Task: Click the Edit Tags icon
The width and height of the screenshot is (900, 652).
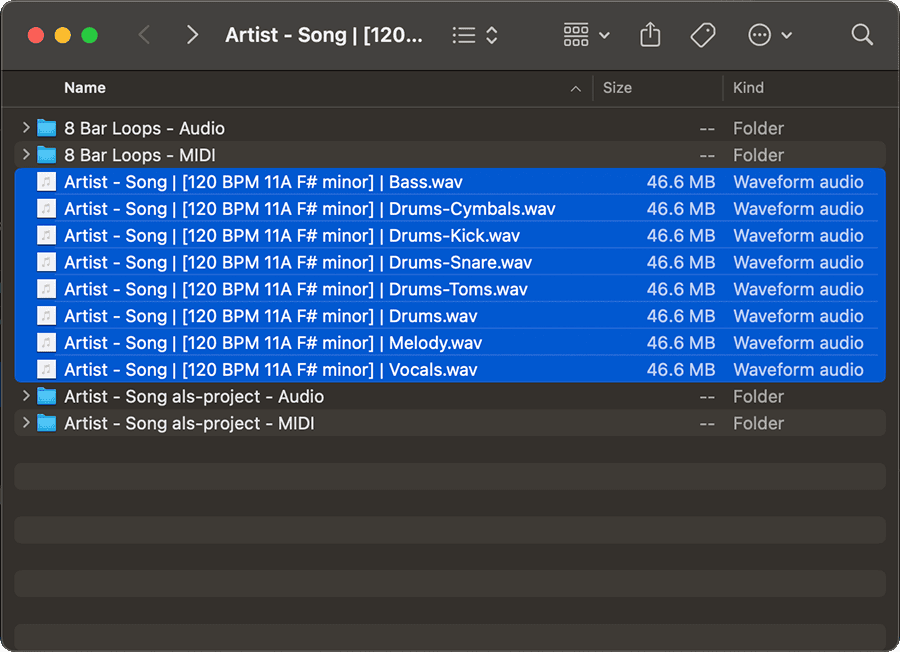Action: click(703, 35)
